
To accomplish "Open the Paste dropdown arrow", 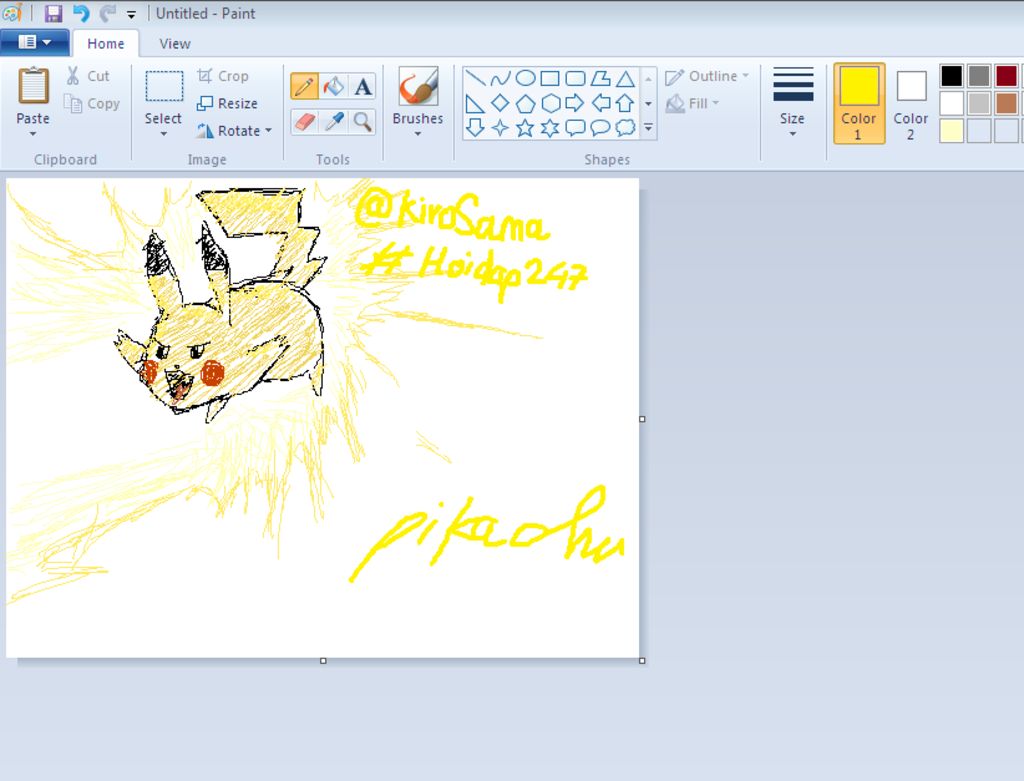I will pyautogui.click(x=33, y=134).
